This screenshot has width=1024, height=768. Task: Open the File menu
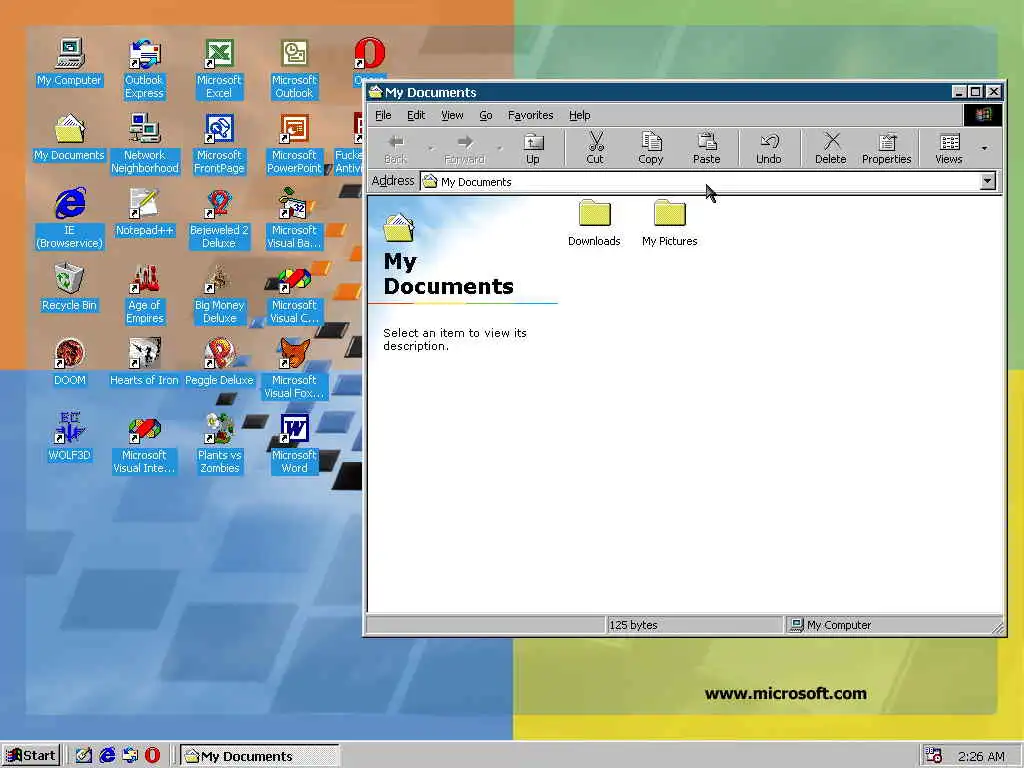click(383, 115)
